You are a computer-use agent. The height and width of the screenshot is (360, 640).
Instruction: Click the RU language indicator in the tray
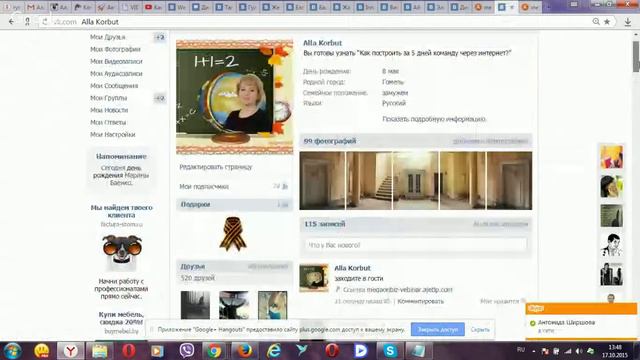pos(521,350)
